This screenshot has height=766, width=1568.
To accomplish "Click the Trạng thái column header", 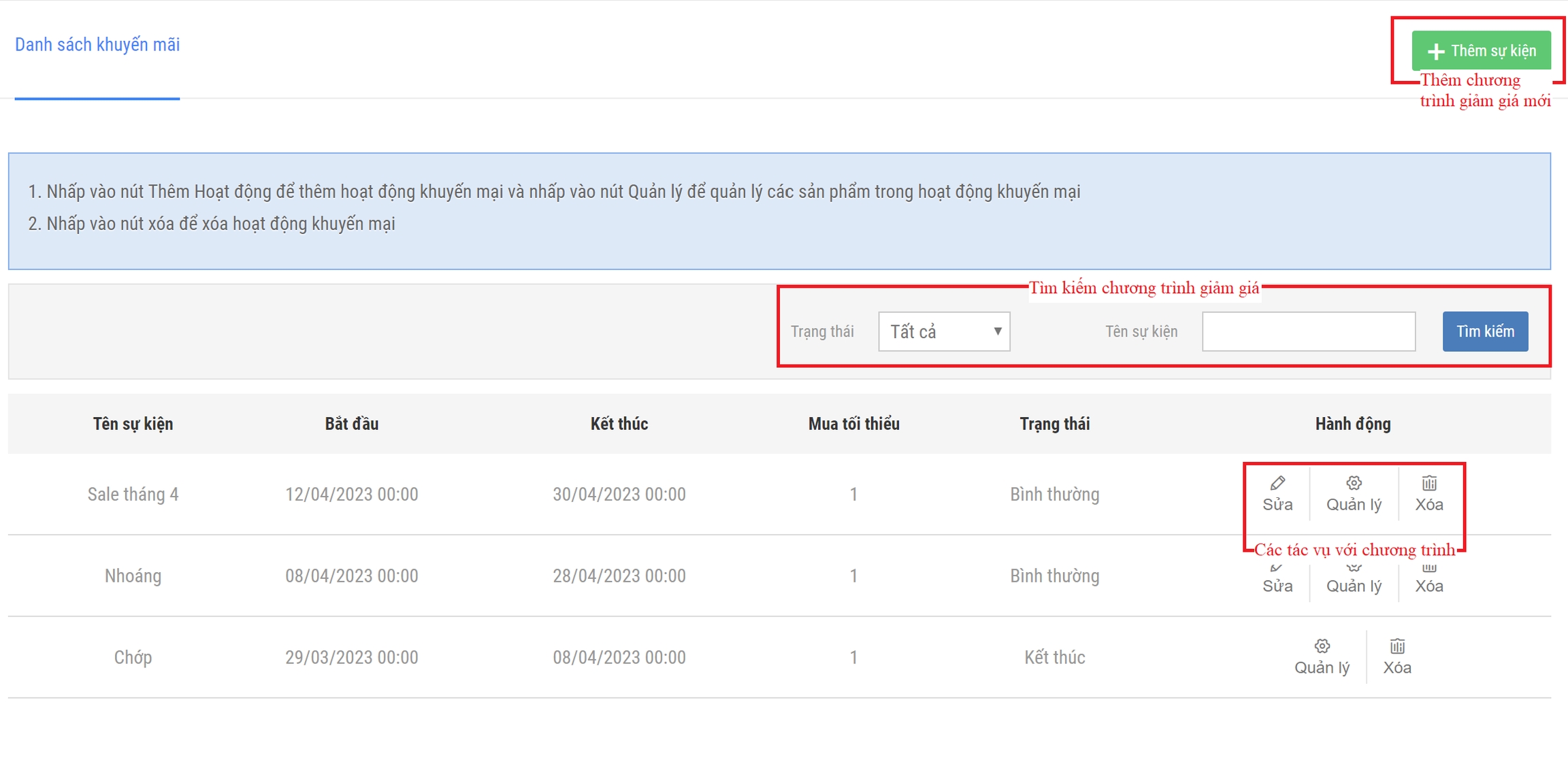I will click(x=1054, y=424).
